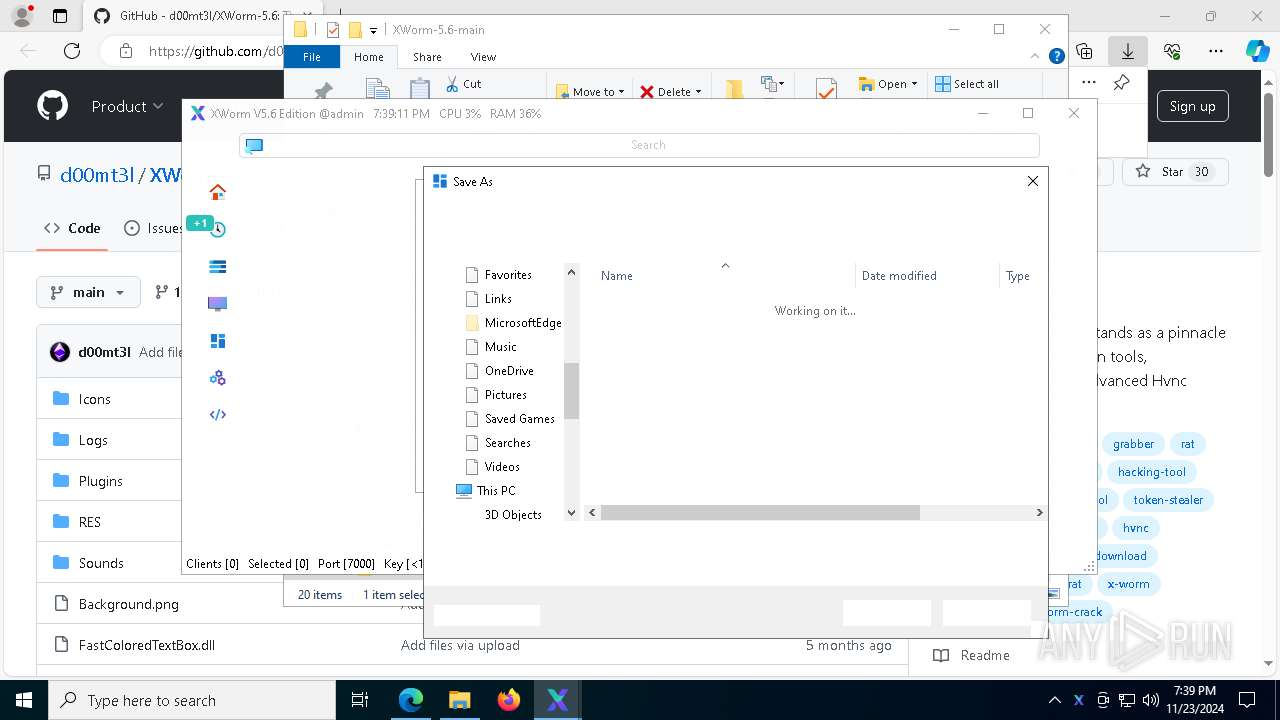1280x720 pixels.
Task: Open the XWorm code brackets sidebar icon
Action: 217,414
